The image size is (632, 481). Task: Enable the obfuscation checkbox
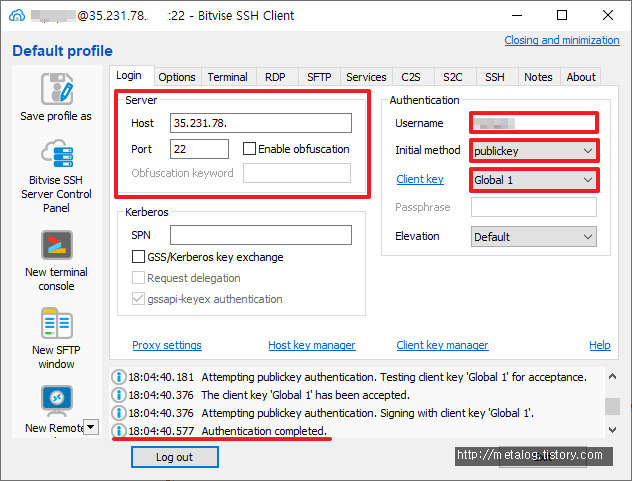point(249,149)
